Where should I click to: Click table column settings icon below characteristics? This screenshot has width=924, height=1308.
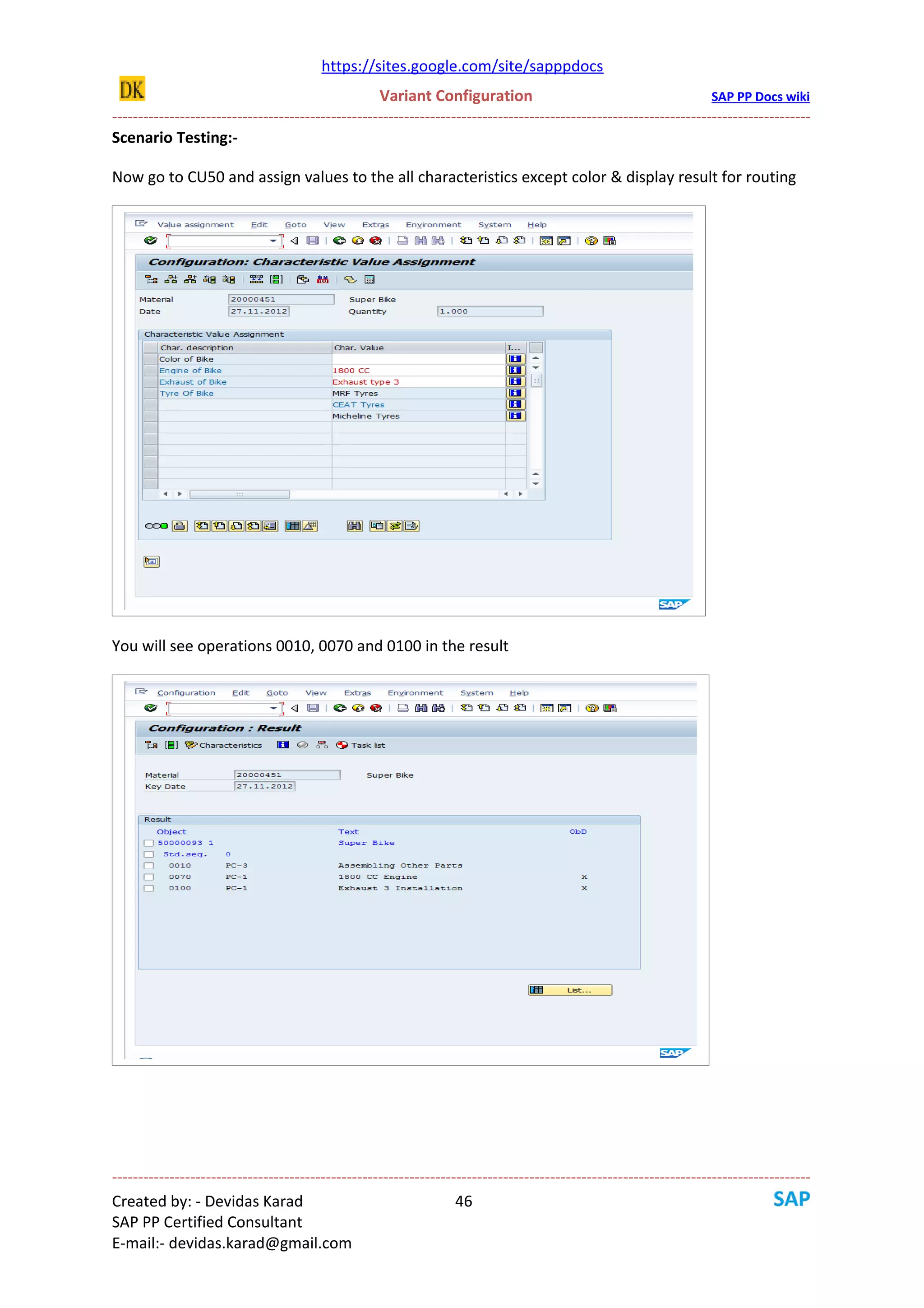coord(293,526)
